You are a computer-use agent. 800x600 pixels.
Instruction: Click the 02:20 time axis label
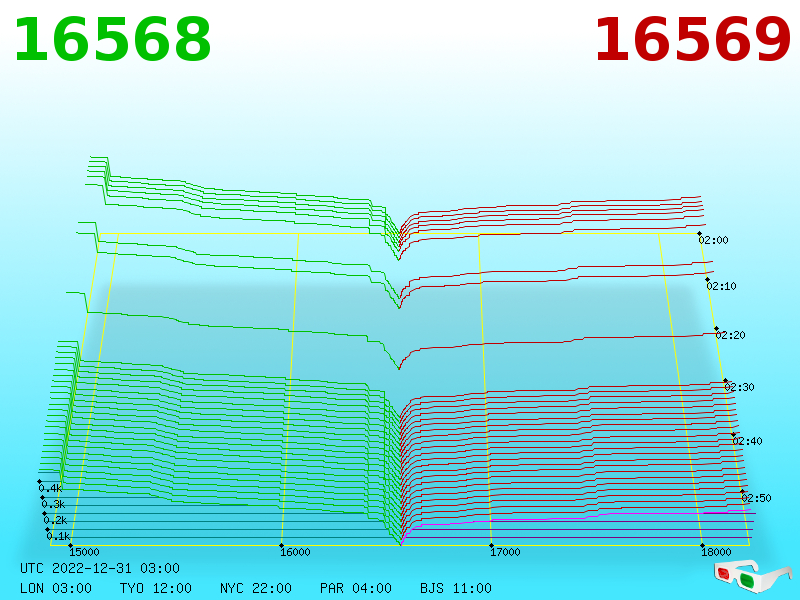(x=731, y=335)
